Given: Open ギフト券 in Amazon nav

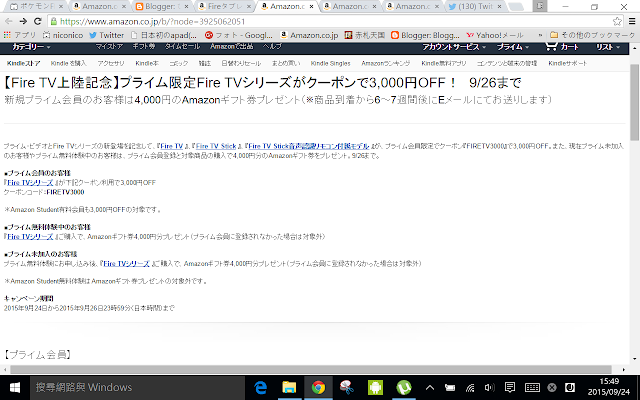Looking at the screenshot, I should (x=144, y=47).
